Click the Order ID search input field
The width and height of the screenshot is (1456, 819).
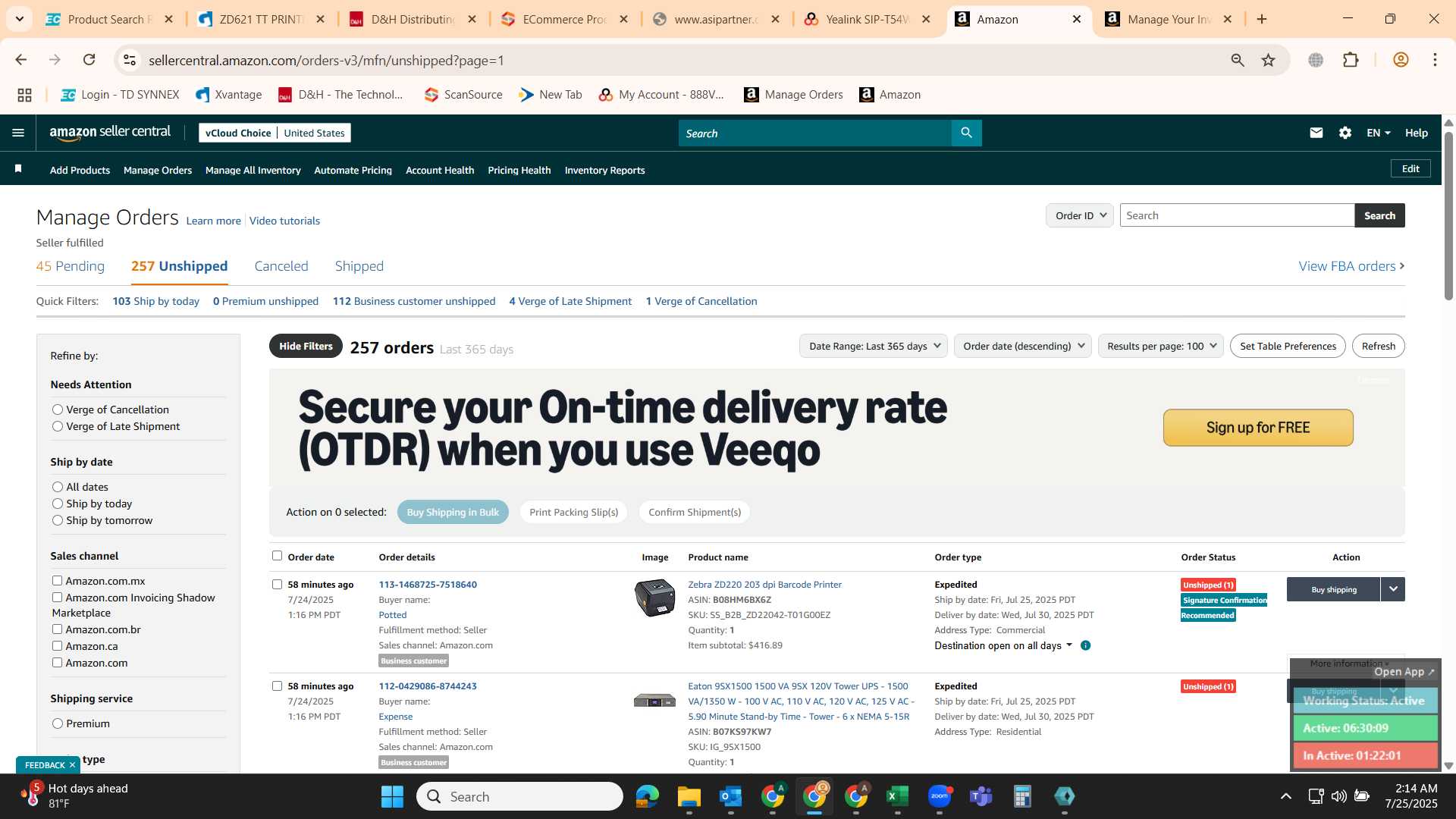point(1237,215)
